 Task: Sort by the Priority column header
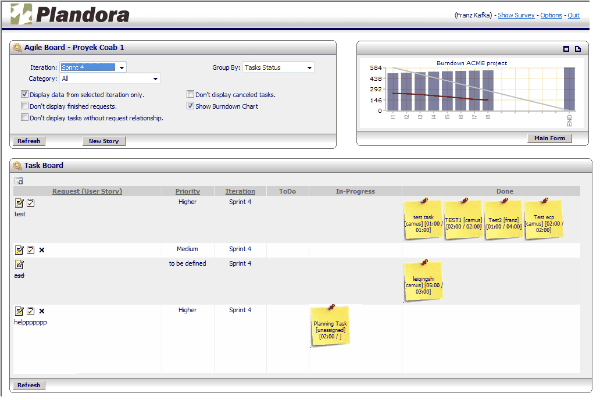tap(187, 190)
